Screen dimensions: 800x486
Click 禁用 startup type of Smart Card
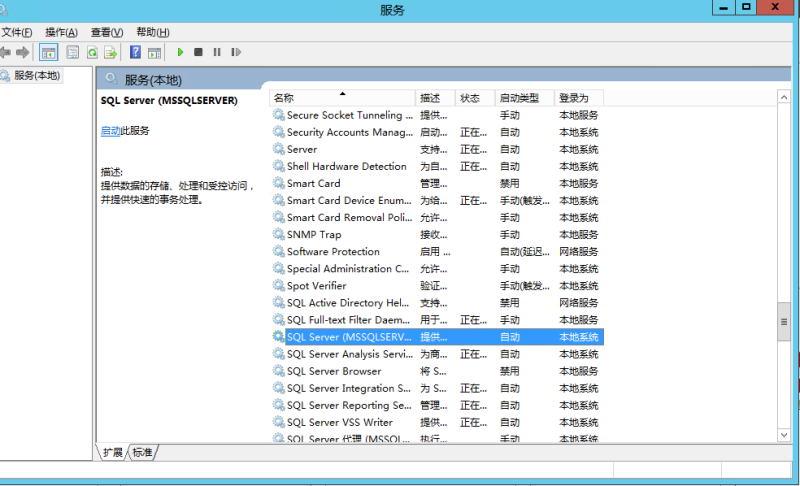(x=510, y=184)
